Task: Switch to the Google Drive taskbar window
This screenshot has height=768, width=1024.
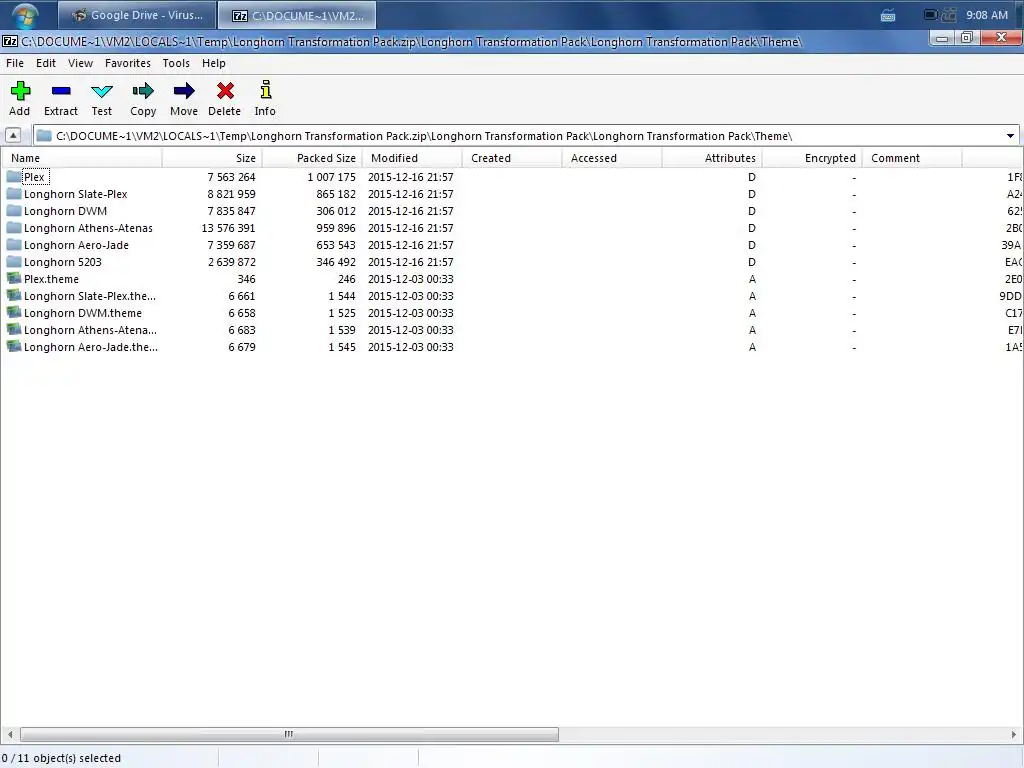Action: click(137, 15)
